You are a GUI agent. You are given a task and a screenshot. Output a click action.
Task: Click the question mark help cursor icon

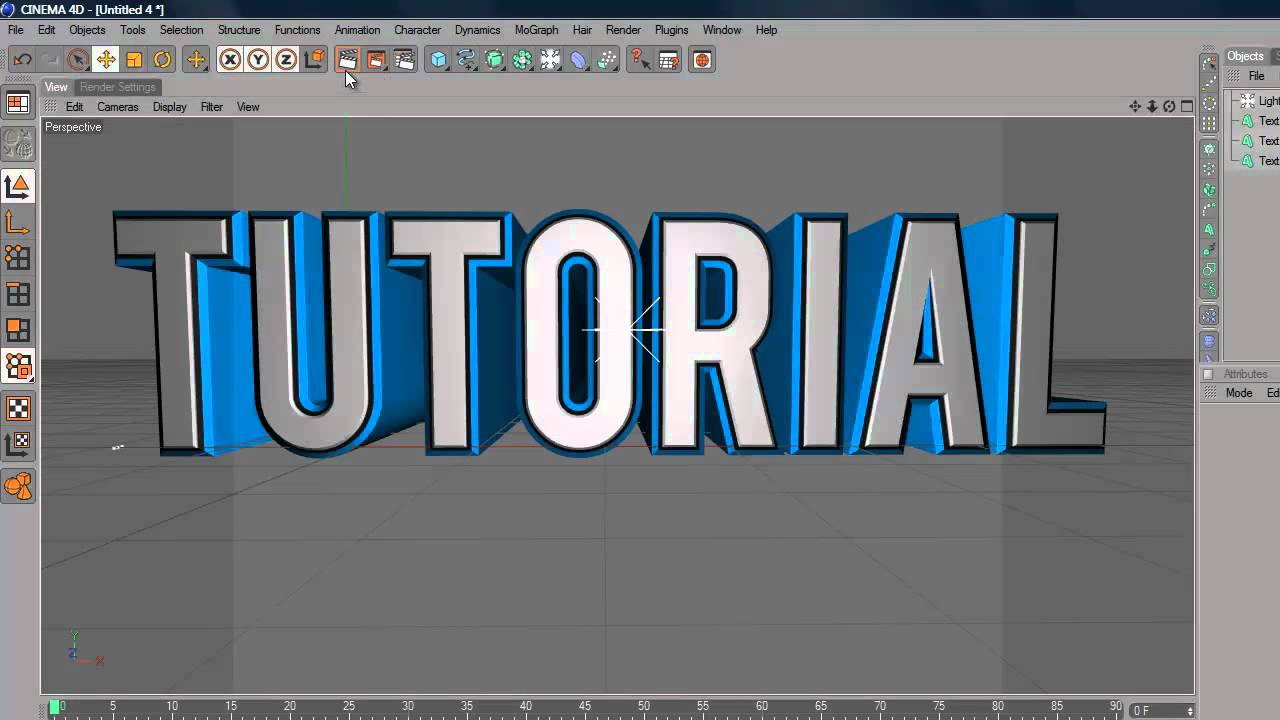coord(640,60)
